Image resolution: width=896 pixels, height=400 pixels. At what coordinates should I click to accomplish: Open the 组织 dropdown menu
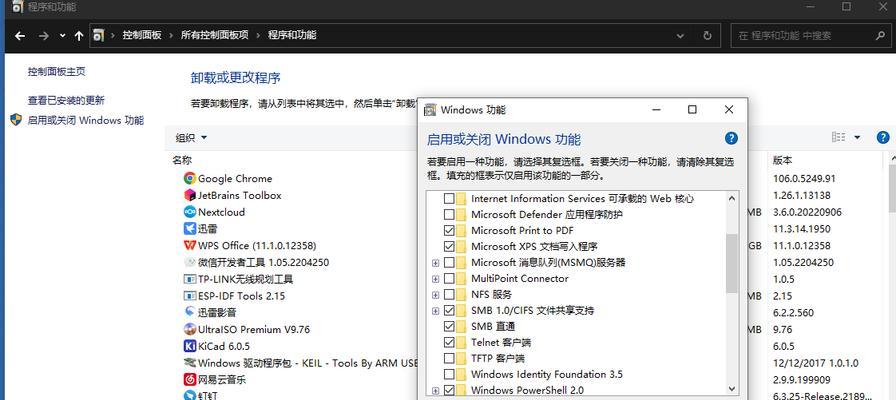point(191,138)
